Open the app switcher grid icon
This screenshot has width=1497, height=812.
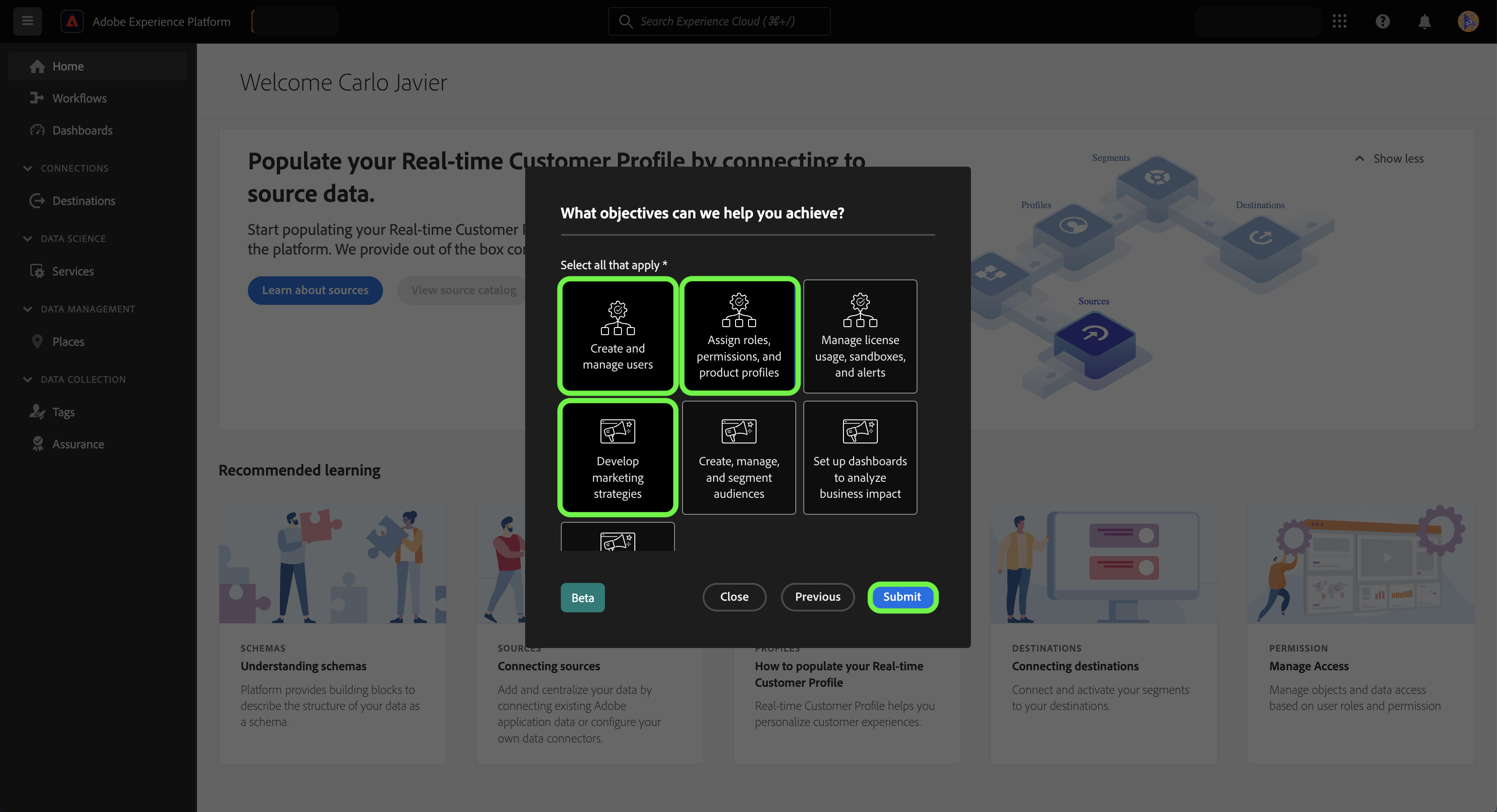pos(1340,21)
